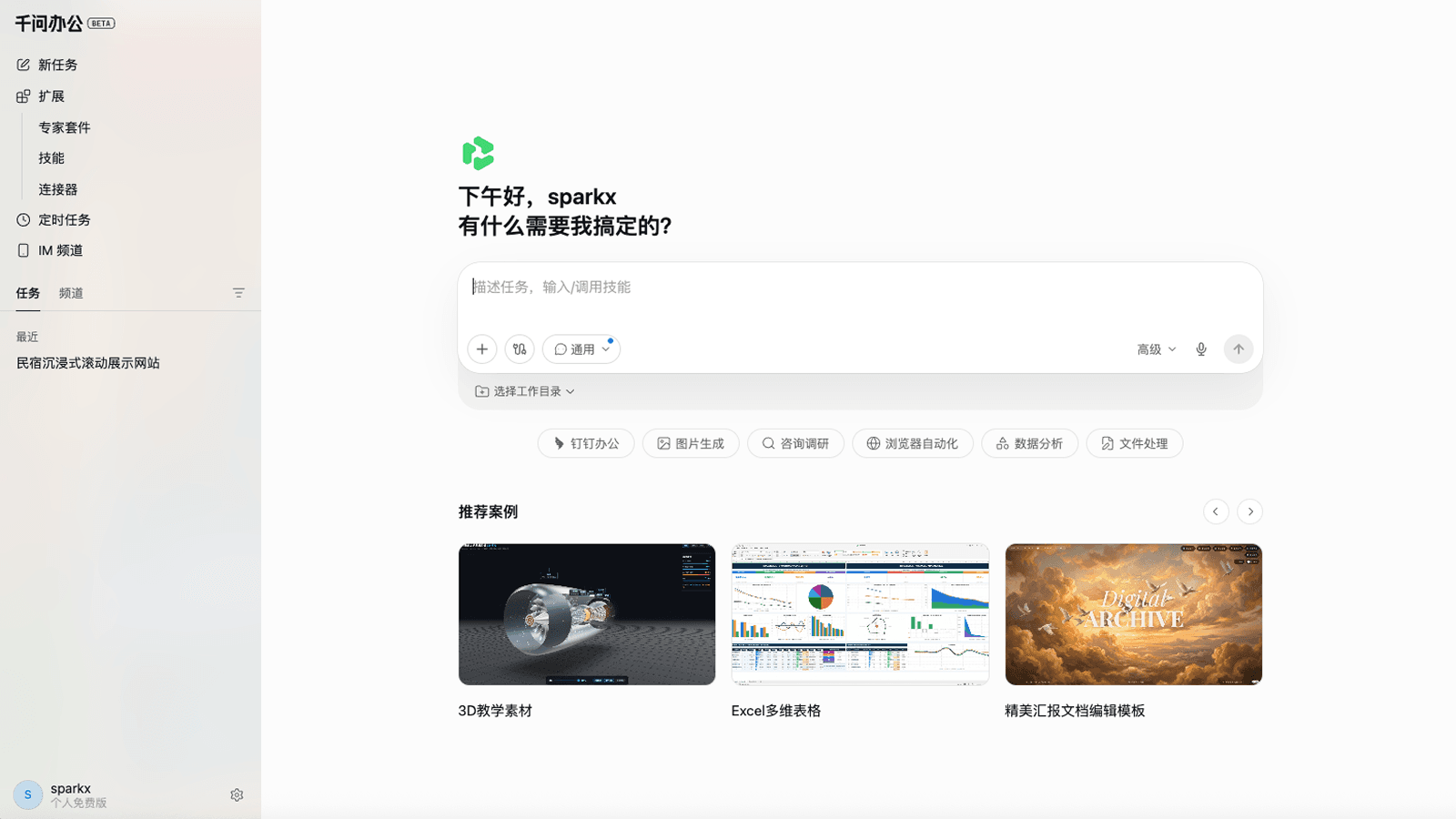Expand 选择工作目录 selector

click(525, 391)
